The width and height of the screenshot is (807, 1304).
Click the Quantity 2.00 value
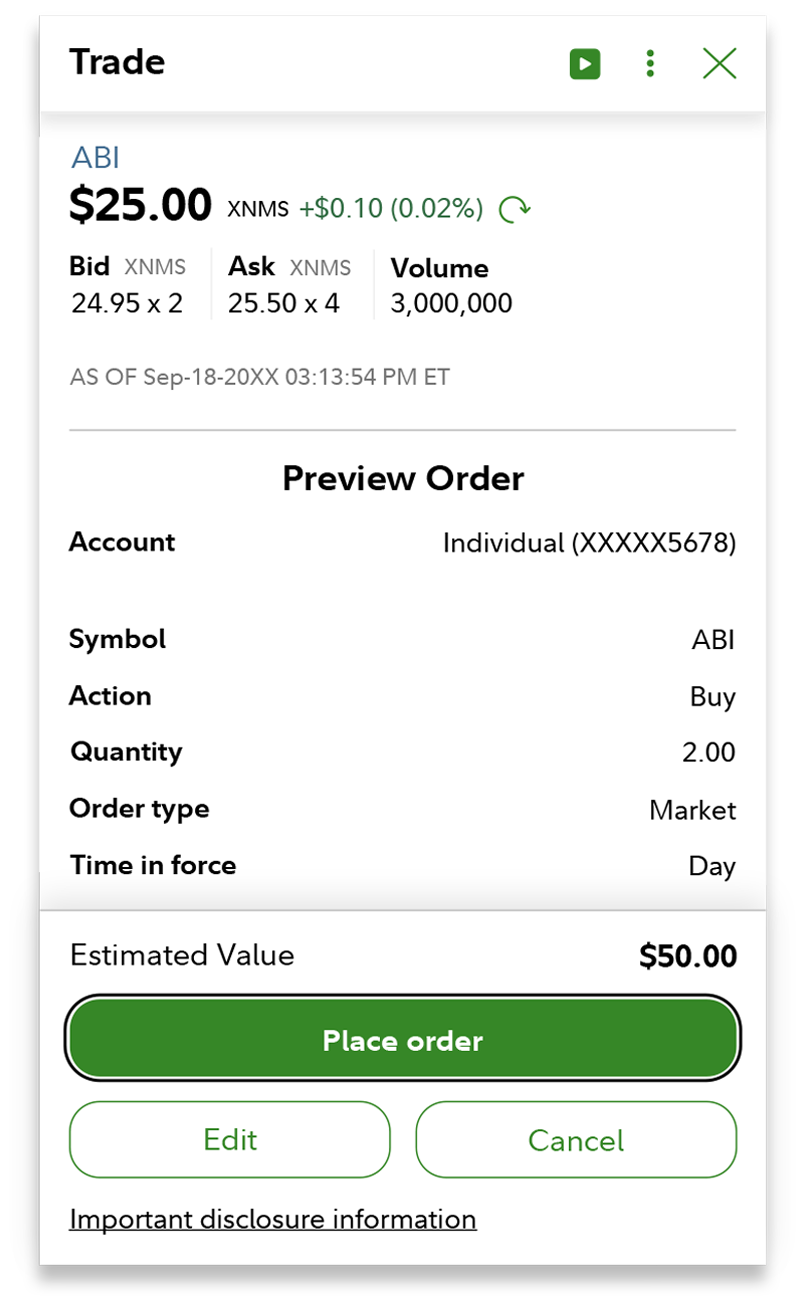[x=708, y=752]
